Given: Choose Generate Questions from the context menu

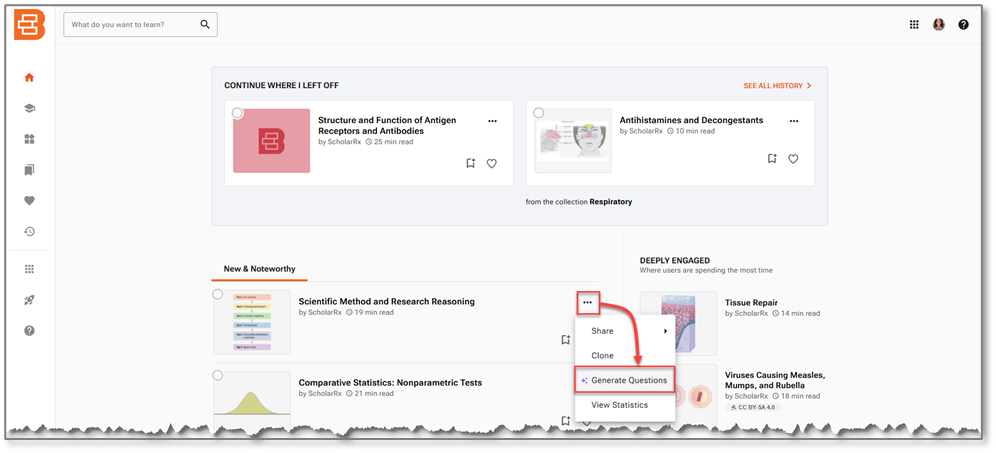Looking at the screenshot, I should 625,380.
